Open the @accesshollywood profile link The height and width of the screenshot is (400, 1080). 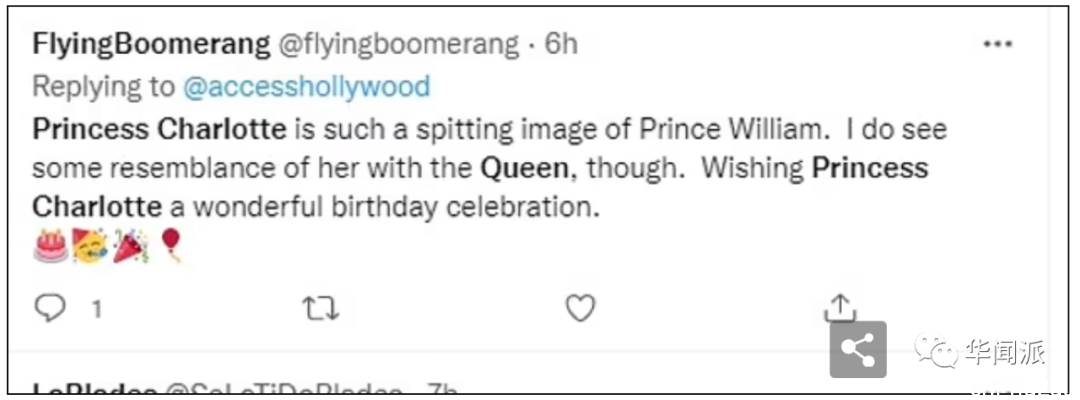[x=307, y=87]
